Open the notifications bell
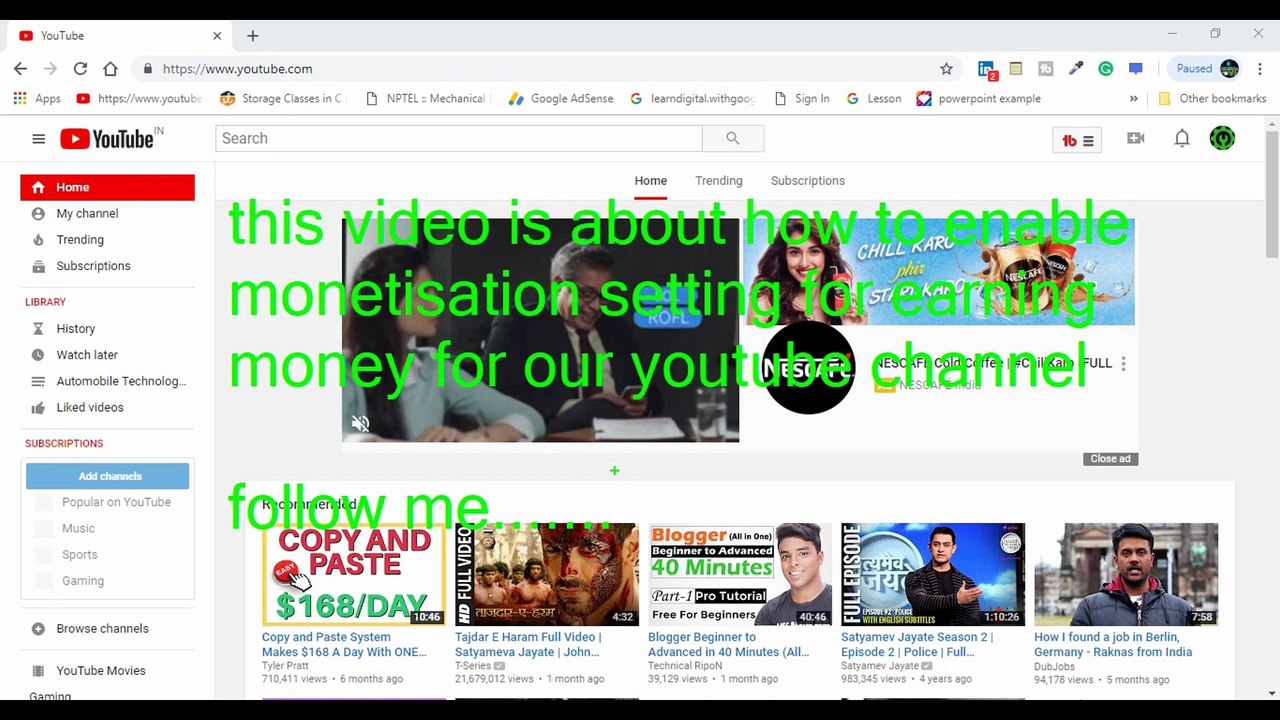Image resolution: width=1280 pixels, height=720 pixels. (x=1182, y=138)
